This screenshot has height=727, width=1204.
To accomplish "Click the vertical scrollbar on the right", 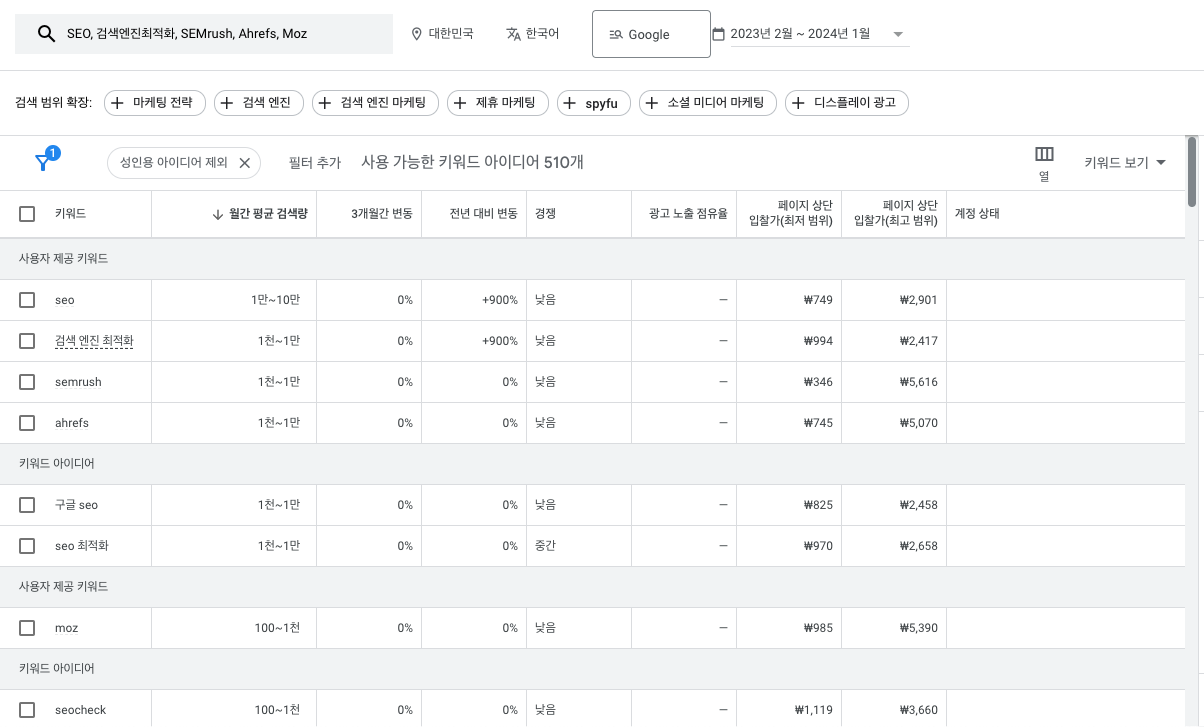I will coord(1192,170).
